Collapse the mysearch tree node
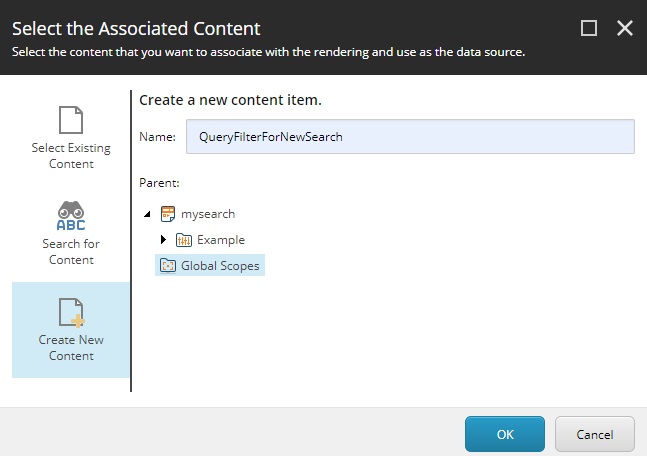 point(147,214)
